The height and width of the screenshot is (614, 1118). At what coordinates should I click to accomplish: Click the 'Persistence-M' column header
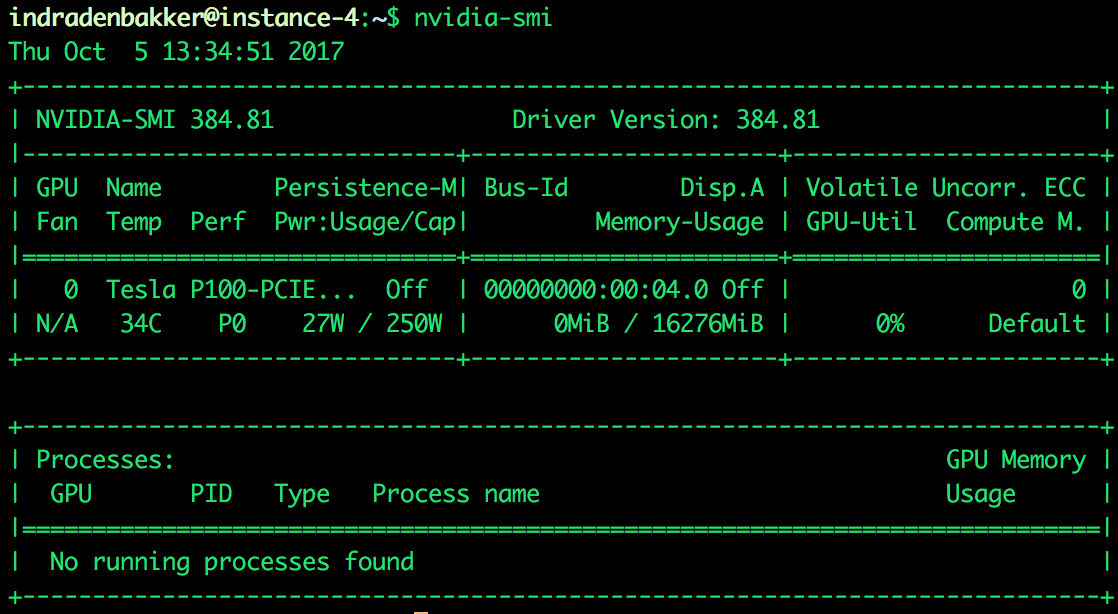coord(366,188)
